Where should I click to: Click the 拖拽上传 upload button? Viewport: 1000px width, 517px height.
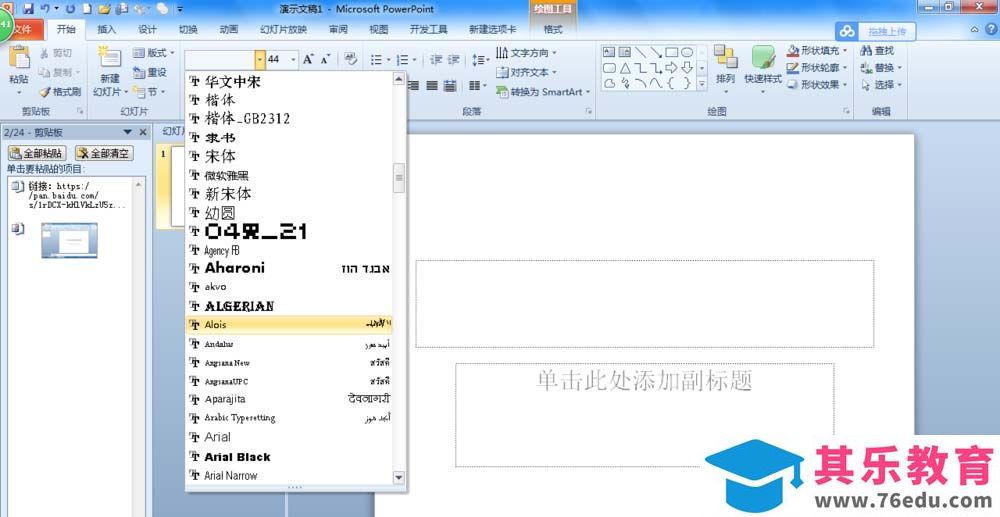click(x=876, y=31)
